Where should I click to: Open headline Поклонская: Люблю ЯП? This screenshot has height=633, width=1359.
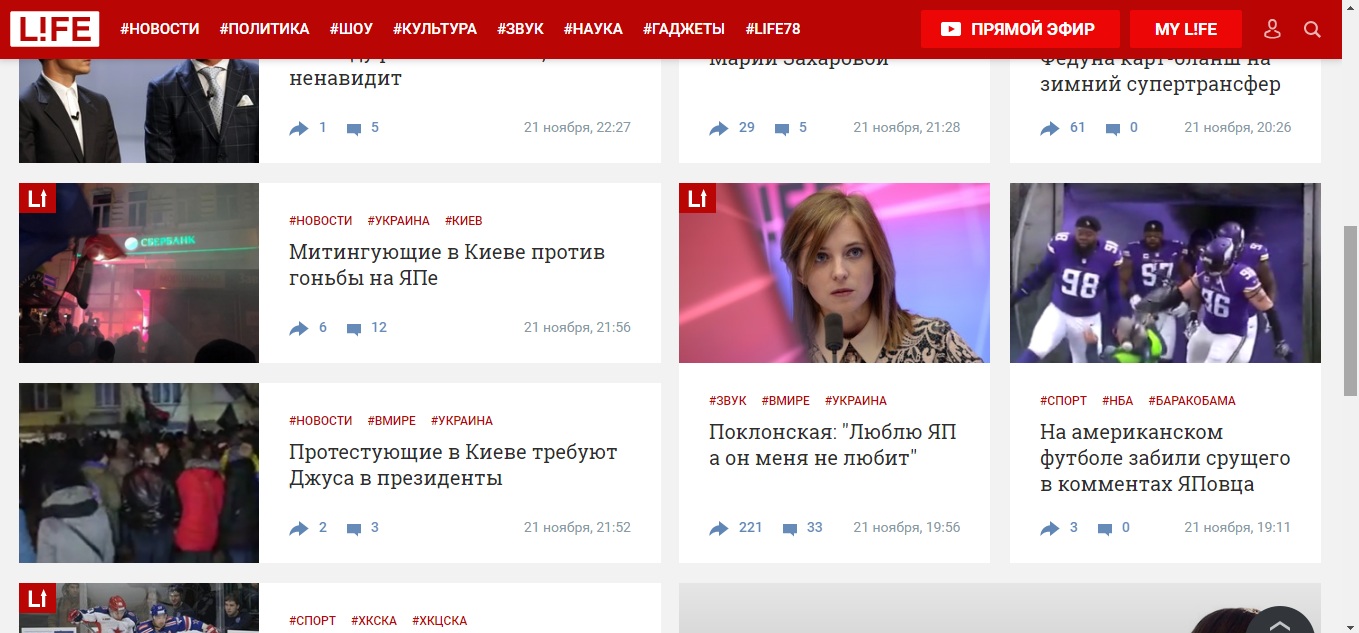point(832,445)
